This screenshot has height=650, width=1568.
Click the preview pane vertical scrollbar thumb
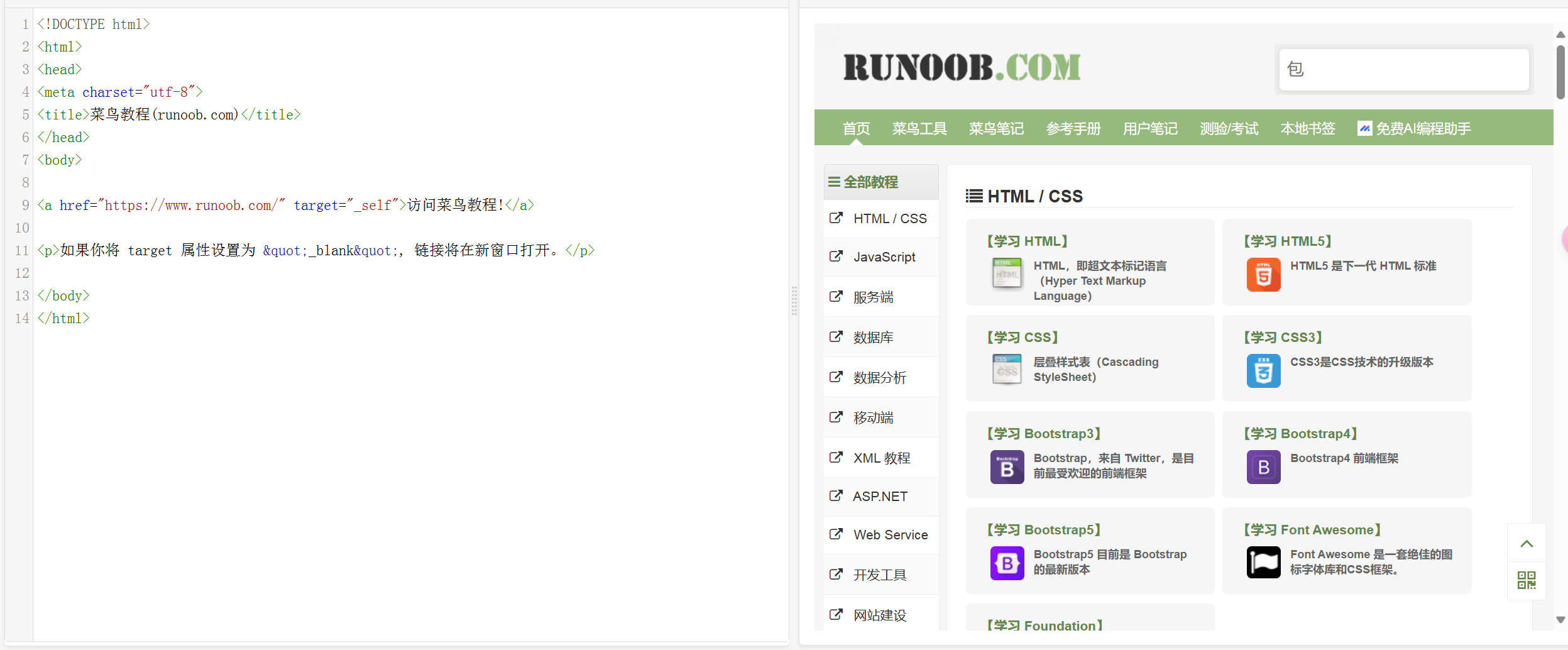[1560, 72]
